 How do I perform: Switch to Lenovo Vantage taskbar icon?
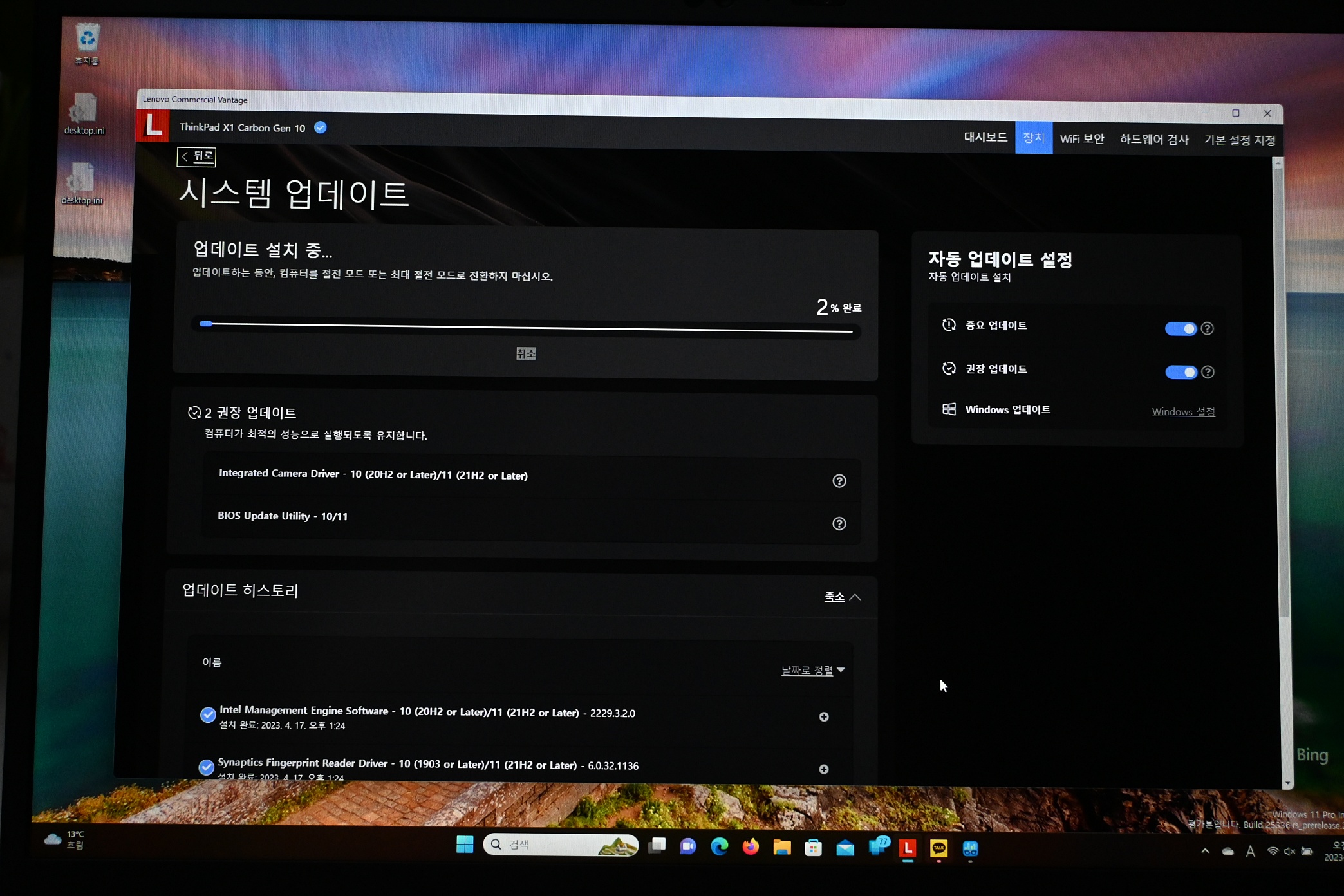click(908, 848)
